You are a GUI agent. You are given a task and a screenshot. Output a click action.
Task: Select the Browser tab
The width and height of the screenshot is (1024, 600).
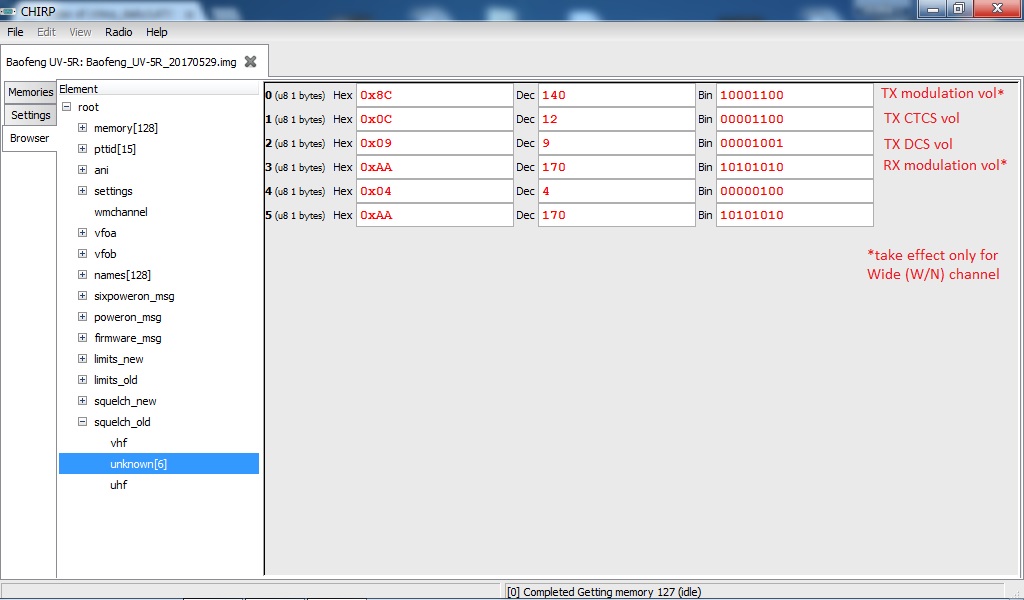(29, 138)
